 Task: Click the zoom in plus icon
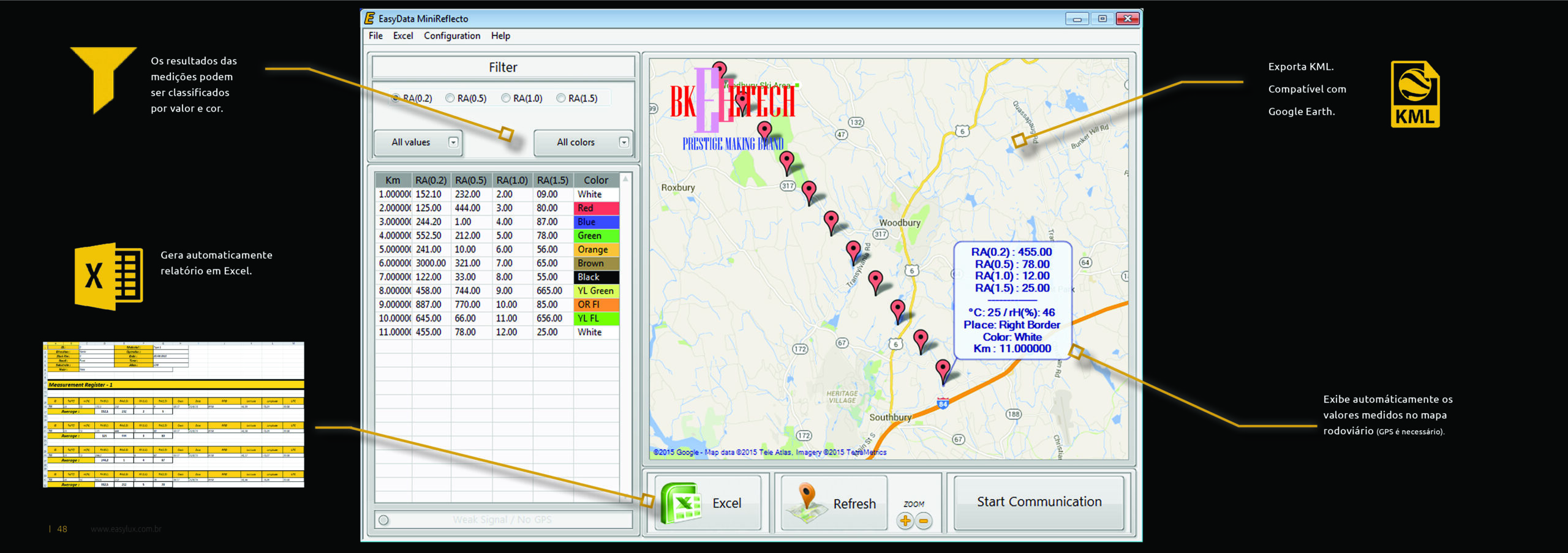905,521
